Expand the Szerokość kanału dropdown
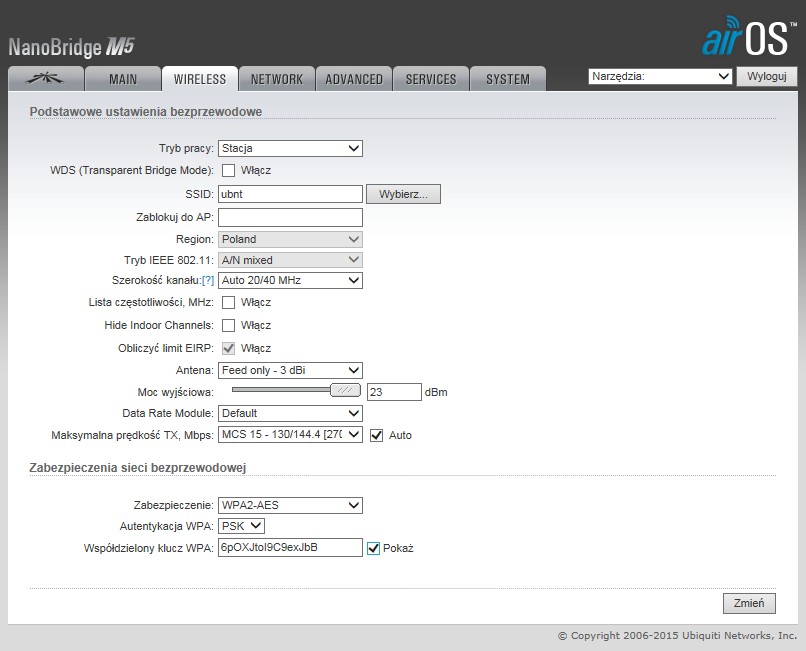806x651 pixels. pyautogui.click(x=290, y=280)
